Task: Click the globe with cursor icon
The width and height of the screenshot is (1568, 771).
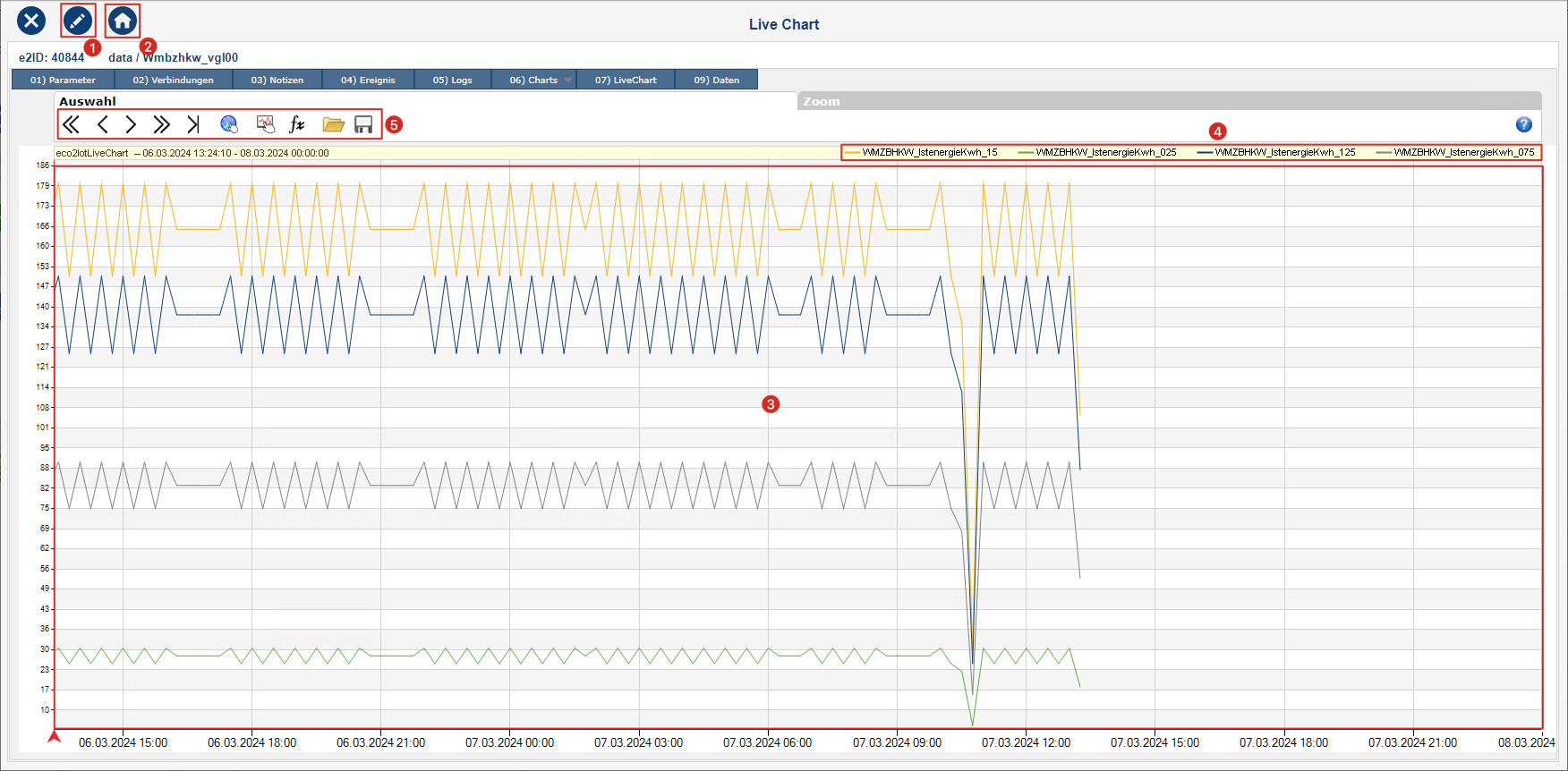Action: [x=229, y=124]
